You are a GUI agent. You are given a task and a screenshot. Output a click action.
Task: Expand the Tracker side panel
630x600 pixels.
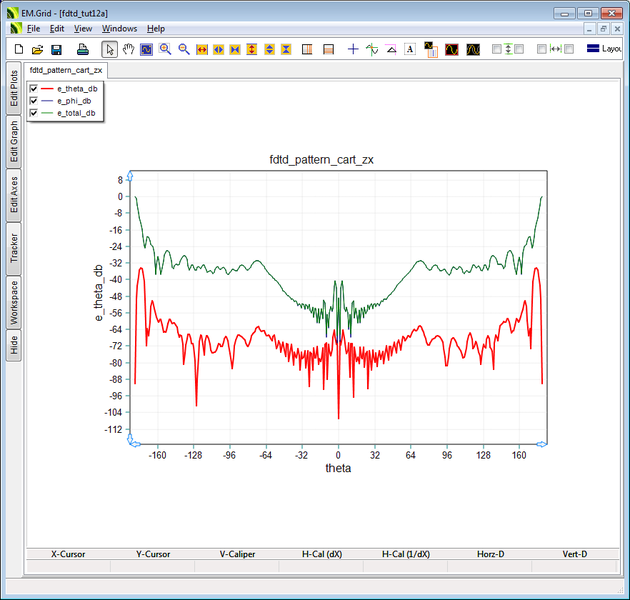[14, 249]
